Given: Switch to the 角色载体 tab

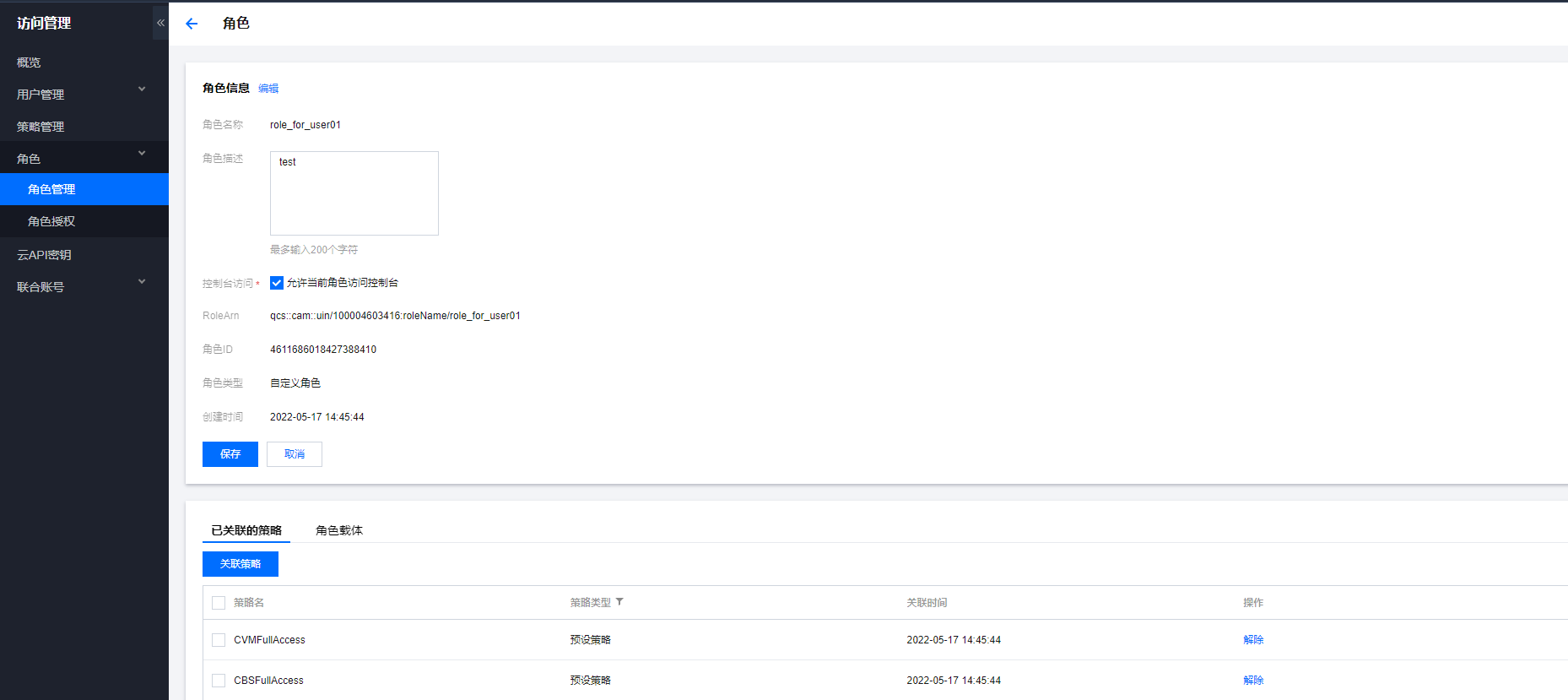Looking at the screenshot, I should (x=339, y=530).
